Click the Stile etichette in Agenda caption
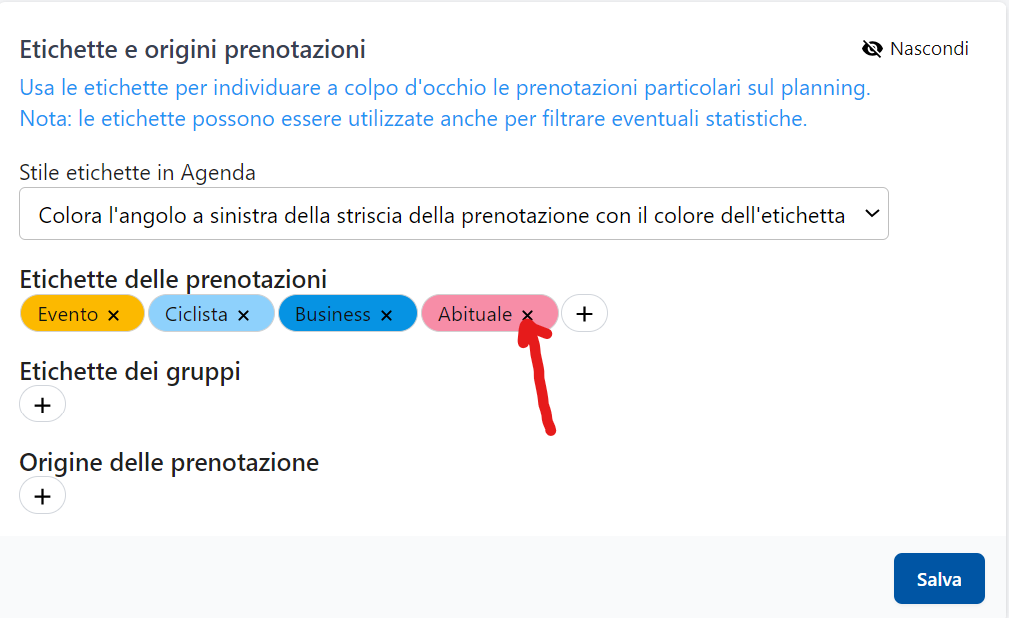This screenshot has height=618, width=1009. point(137,173)
